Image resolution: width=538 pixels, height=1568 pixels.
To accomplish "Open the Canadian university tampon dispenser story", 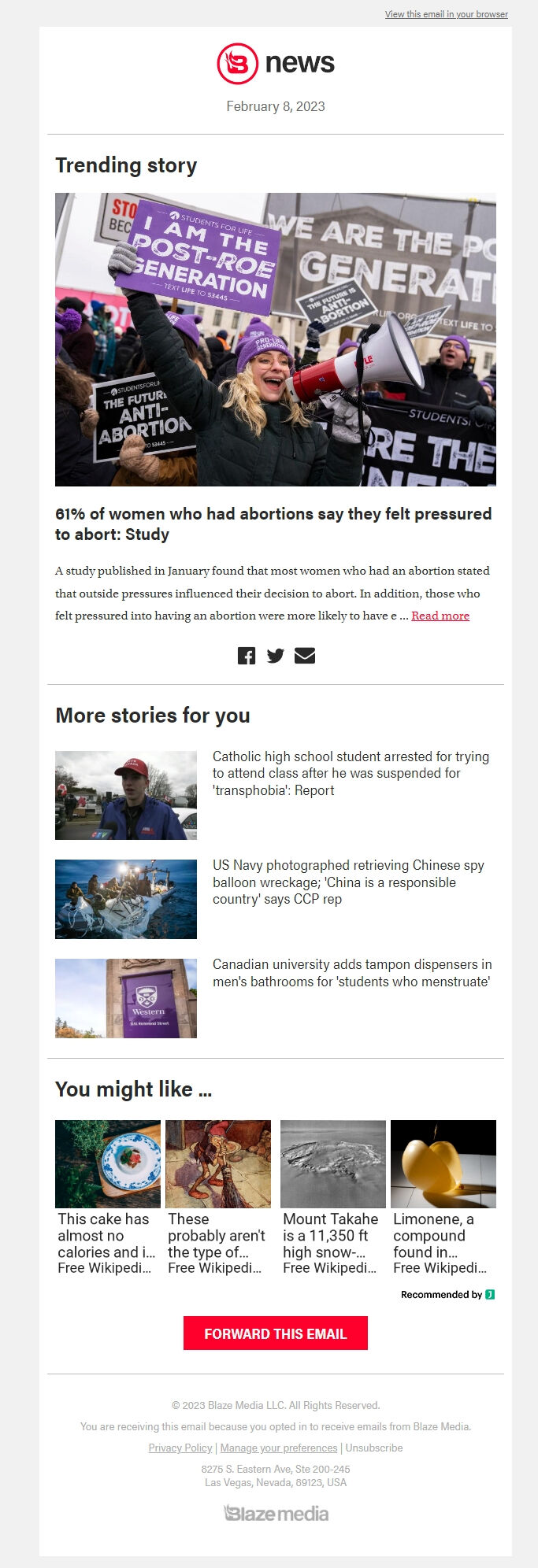I will (352, 972).
